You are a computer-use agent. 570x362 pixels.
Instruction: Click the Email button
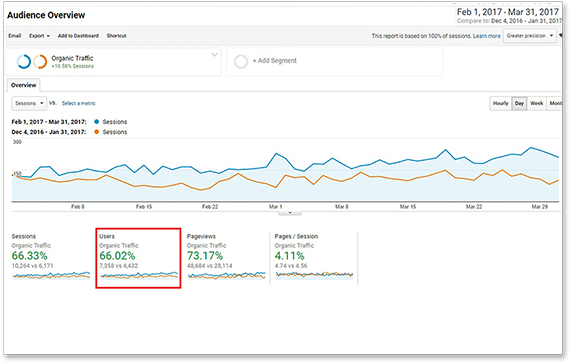point(15,36)
